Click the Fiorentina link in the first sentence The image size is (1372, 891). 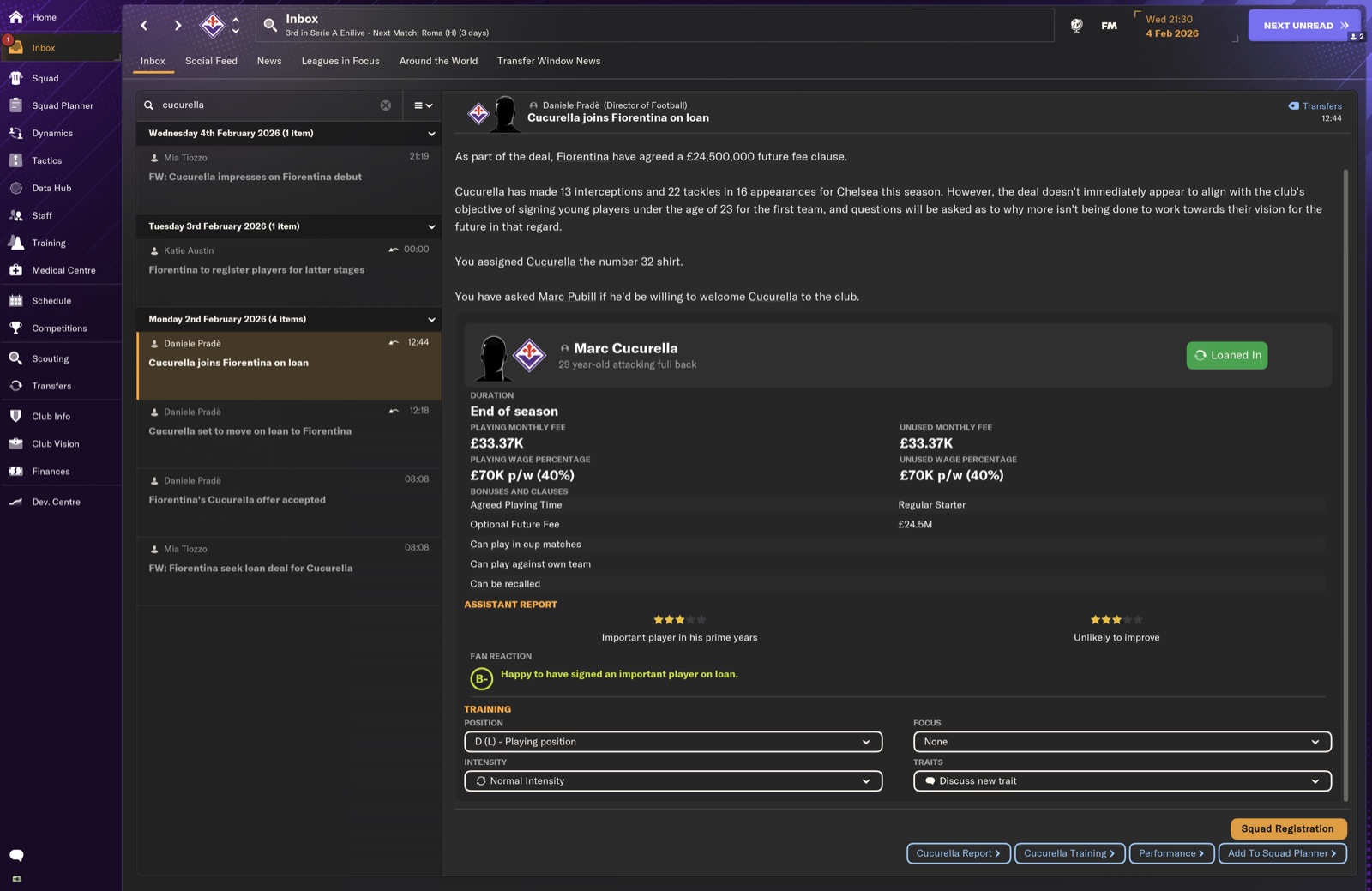click(x=582, y=157)
